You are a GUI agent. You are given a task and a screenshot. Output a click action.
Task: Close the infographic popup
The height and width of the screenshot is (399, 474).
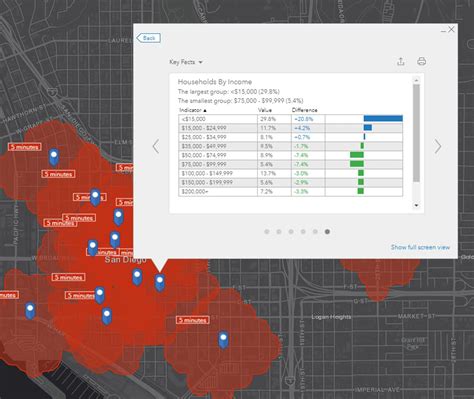(451, 29)
